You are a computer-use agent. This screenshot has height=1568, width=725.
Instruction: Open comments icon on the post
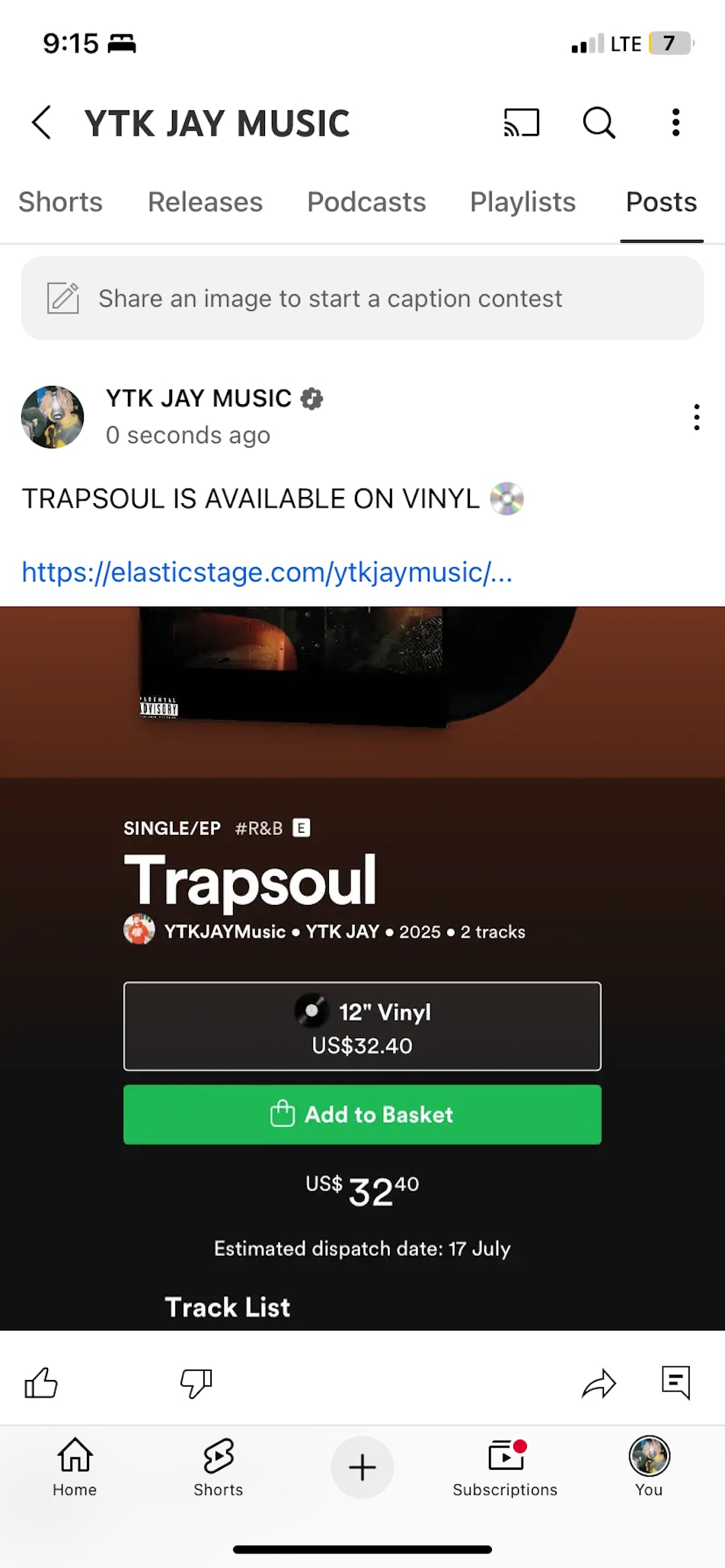click(x=676, y=1383)
